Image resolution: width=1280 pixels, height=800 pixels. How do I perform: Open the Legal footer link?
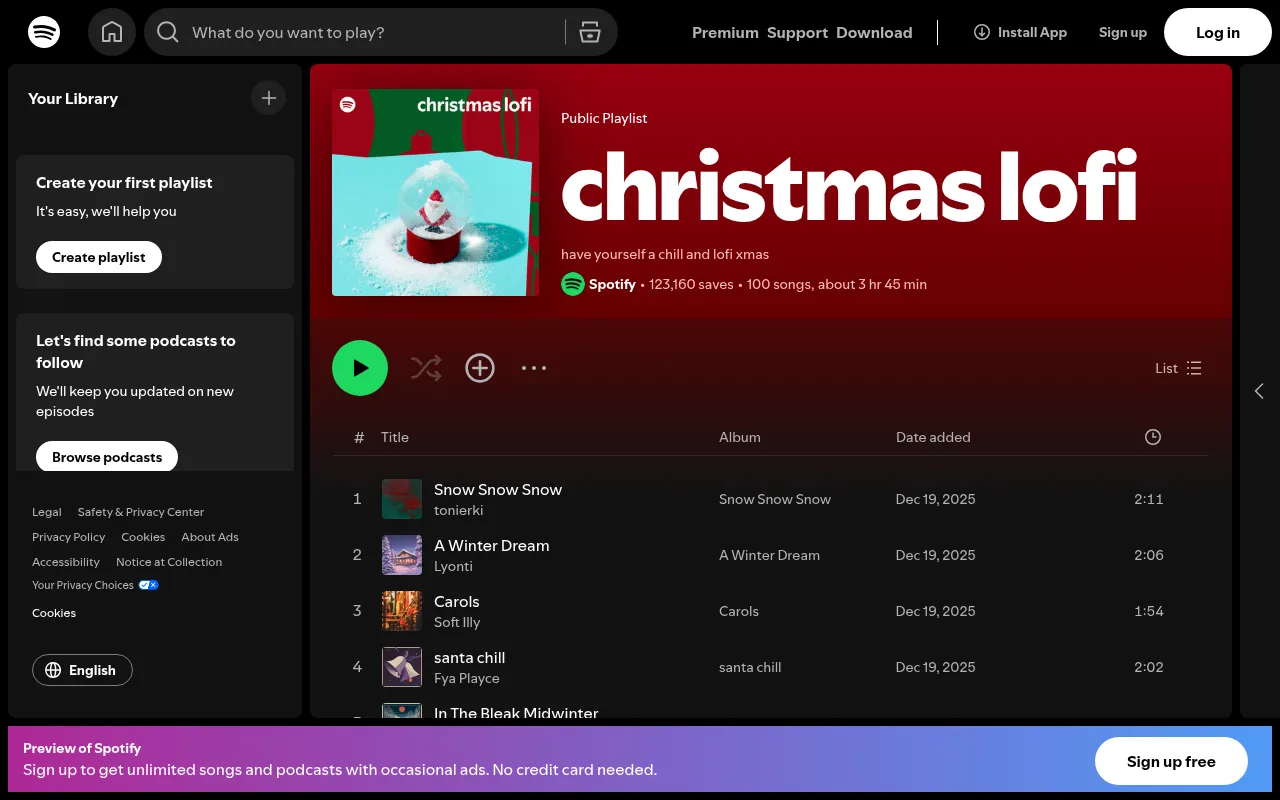(x=47, y=512)
